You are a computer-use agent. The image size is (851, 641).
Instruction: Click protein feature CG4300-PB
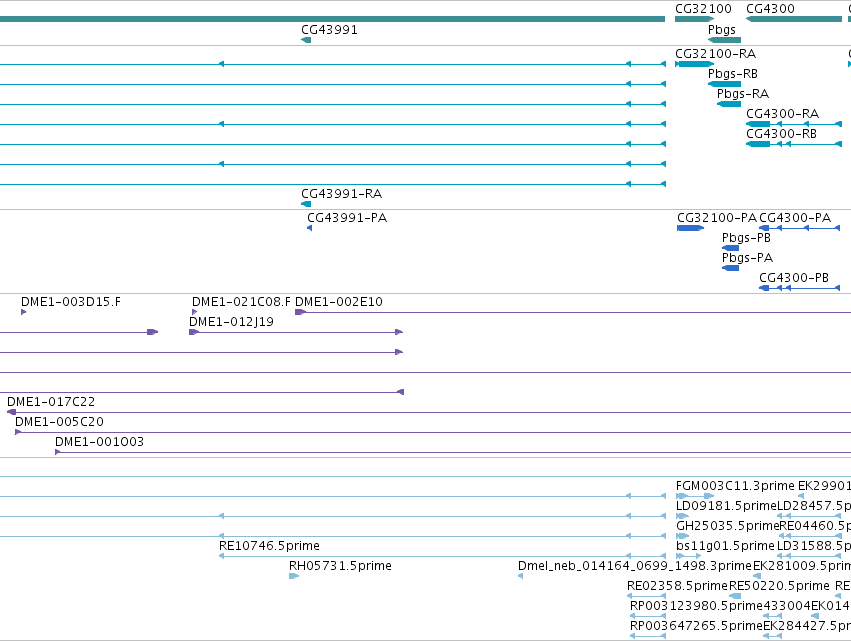tap(799, 288)
